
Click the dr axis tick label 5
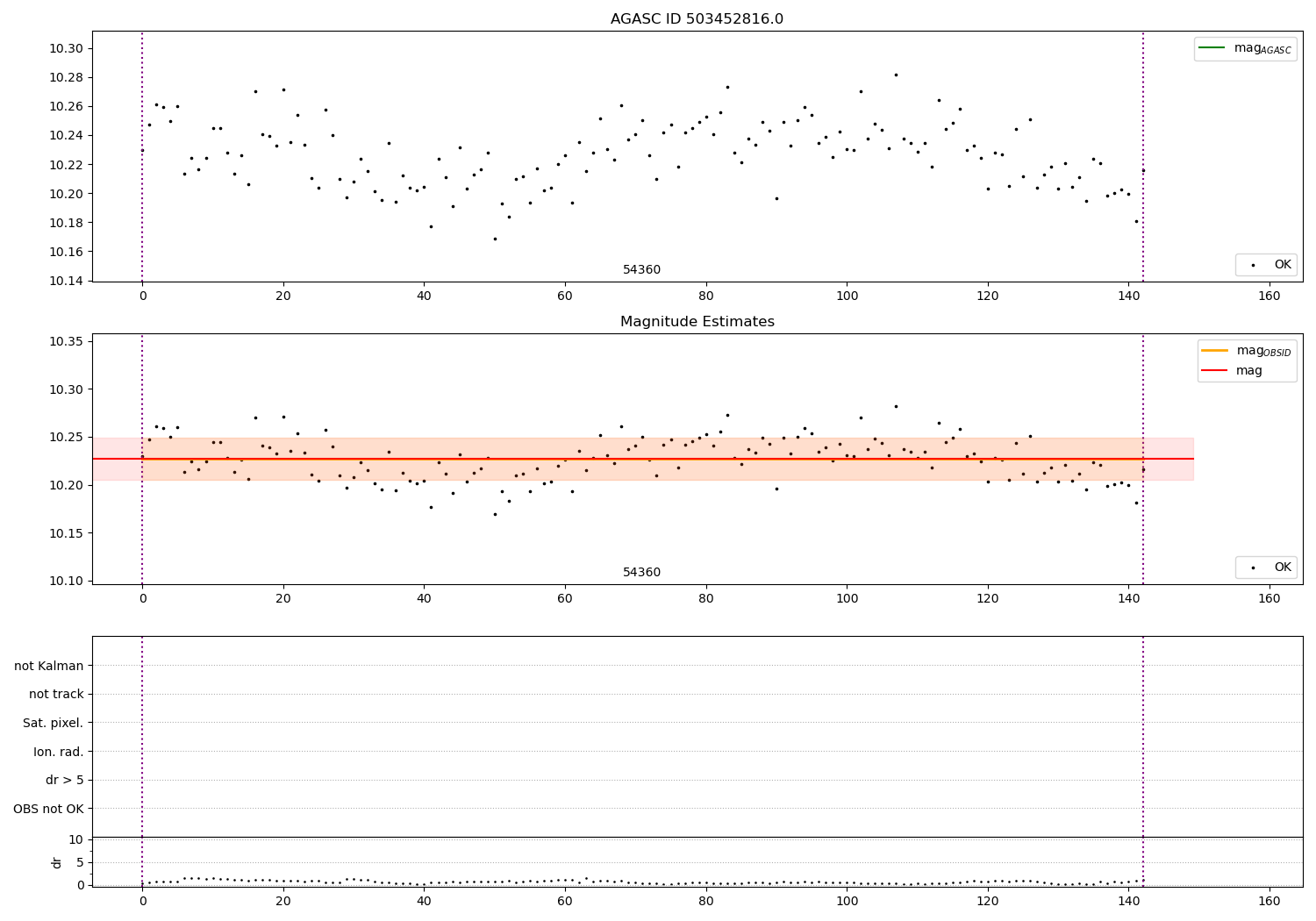[x=80, y=862]
